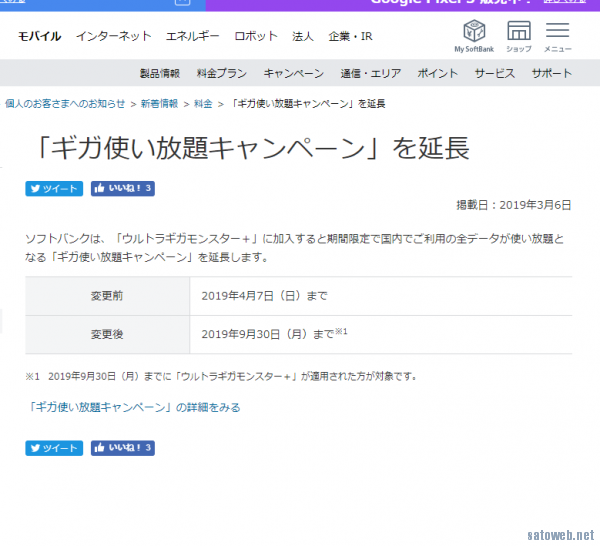Click the ショップ store icon
Image resolution: width=600 pixels, height=546 pixels.
coord(518,34)
